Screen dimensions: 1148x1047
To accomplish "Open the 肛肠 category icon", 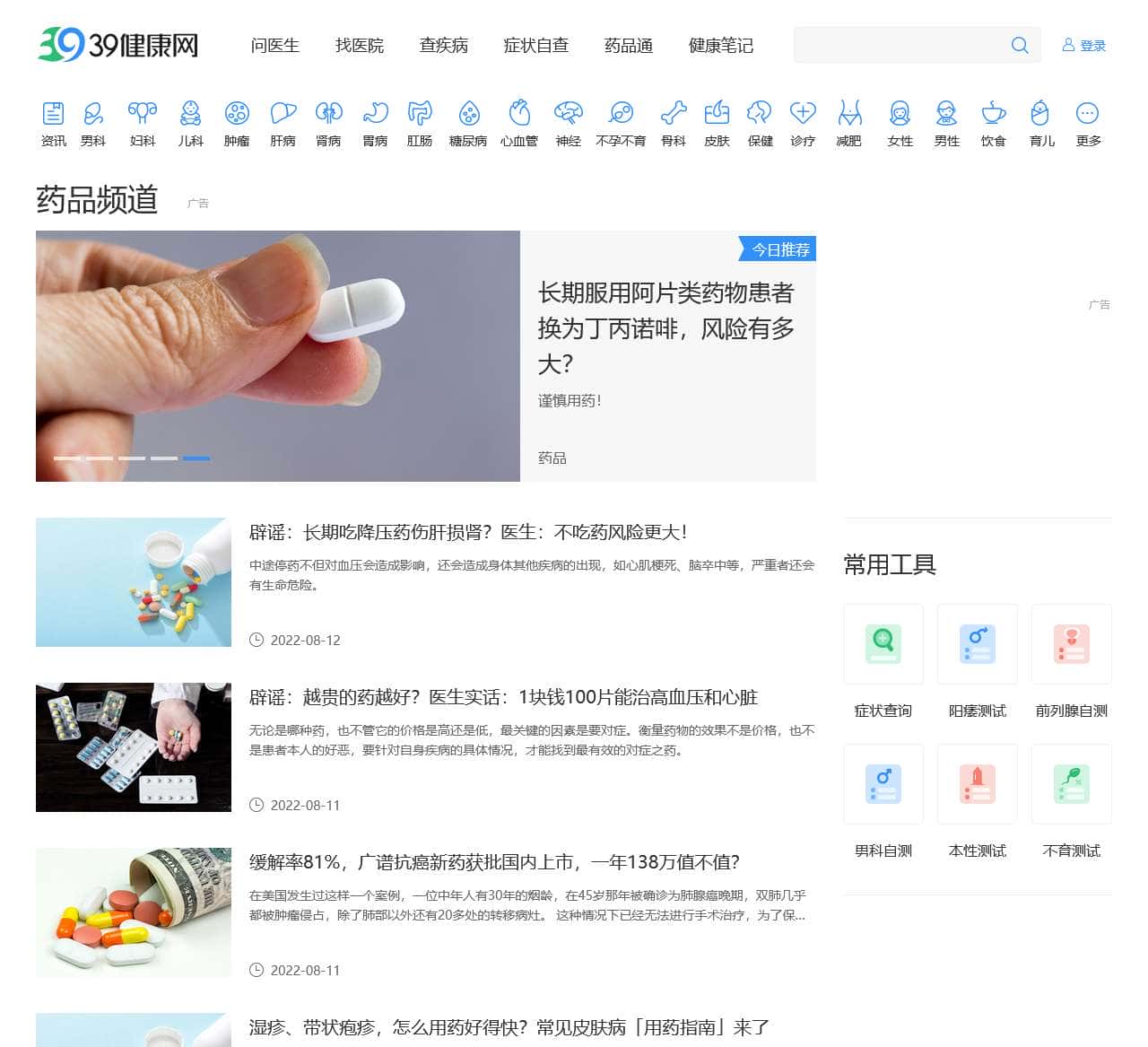I will point(420,113).
